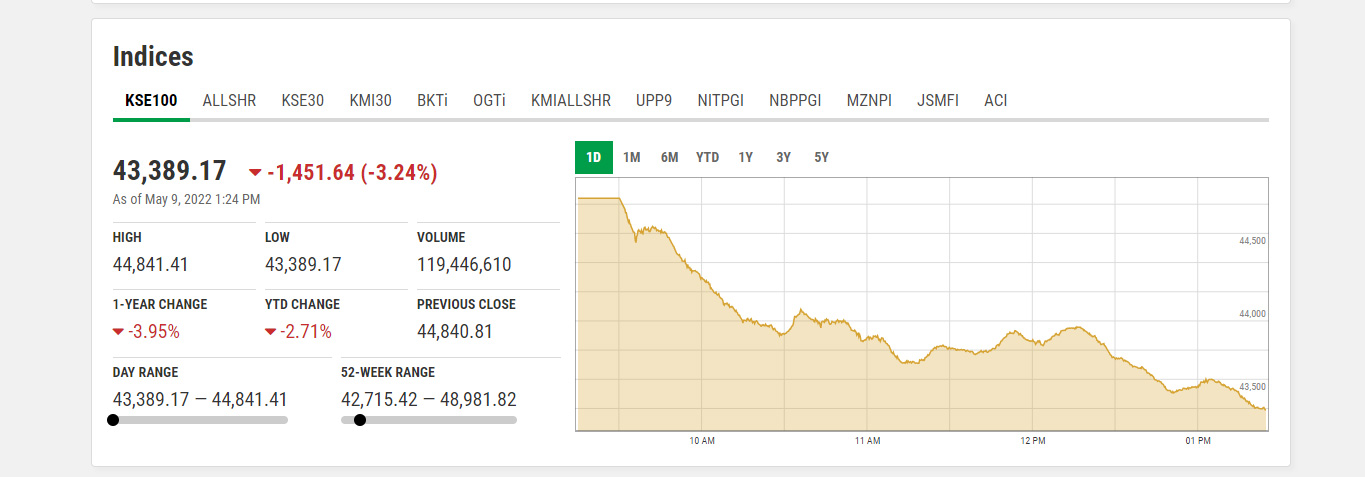1365x477 pixels.
Task: Show the 5Y chart range
Action: 821,158
